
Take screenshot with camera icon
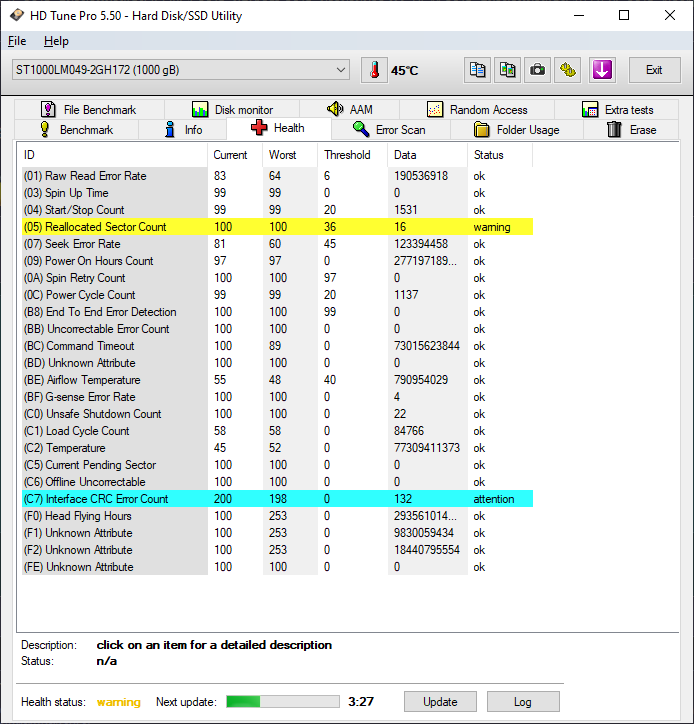tap(537, 70)
